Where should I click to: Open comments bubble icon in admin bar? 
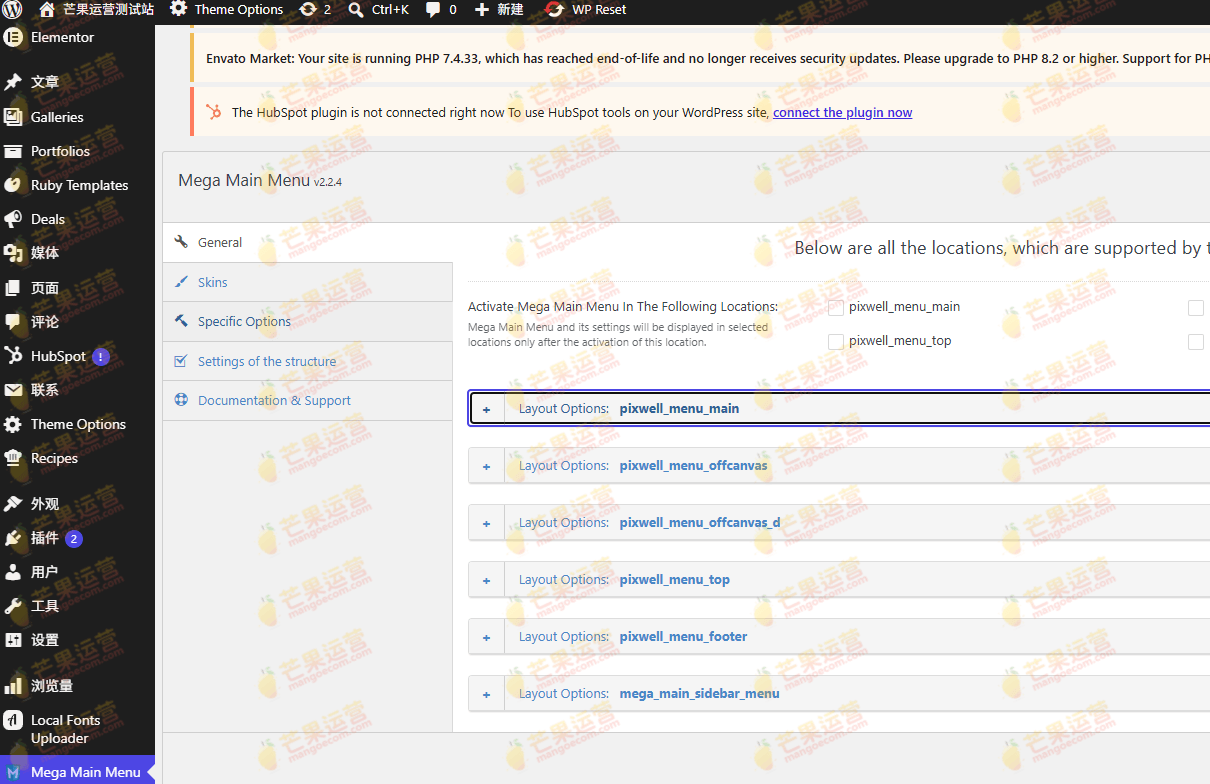pos(433,10)
